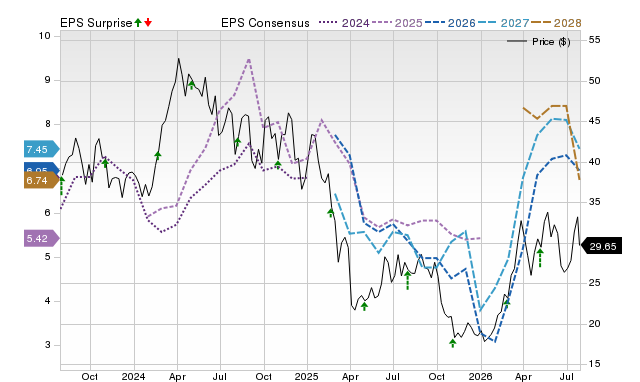
Task: Click the 3 label on the EPS axis
Action: pos(48,345)
